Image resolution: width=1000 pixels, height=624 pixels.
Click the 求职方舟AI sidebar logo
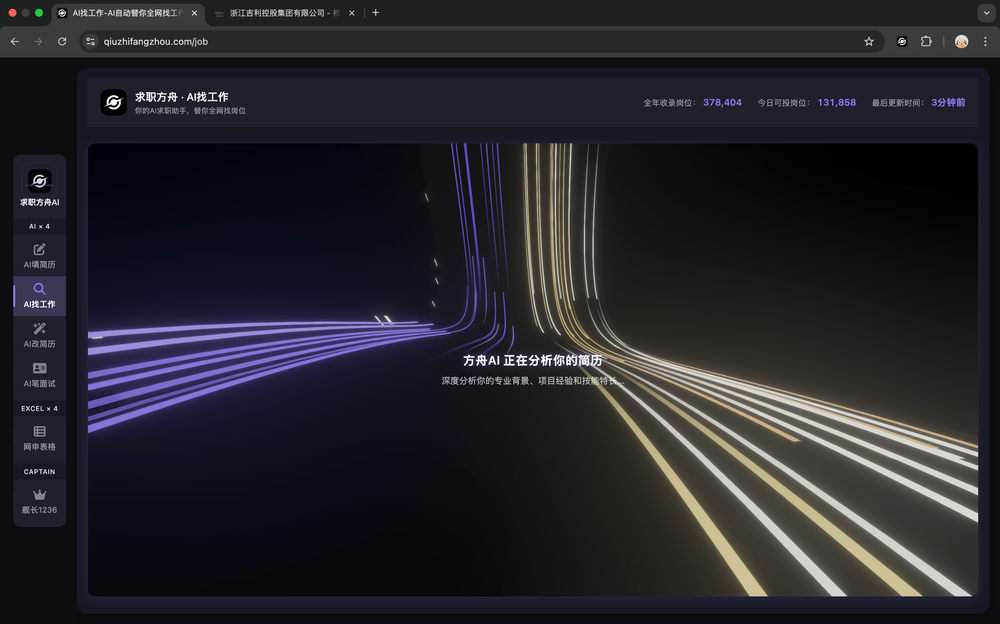[40, 180]
